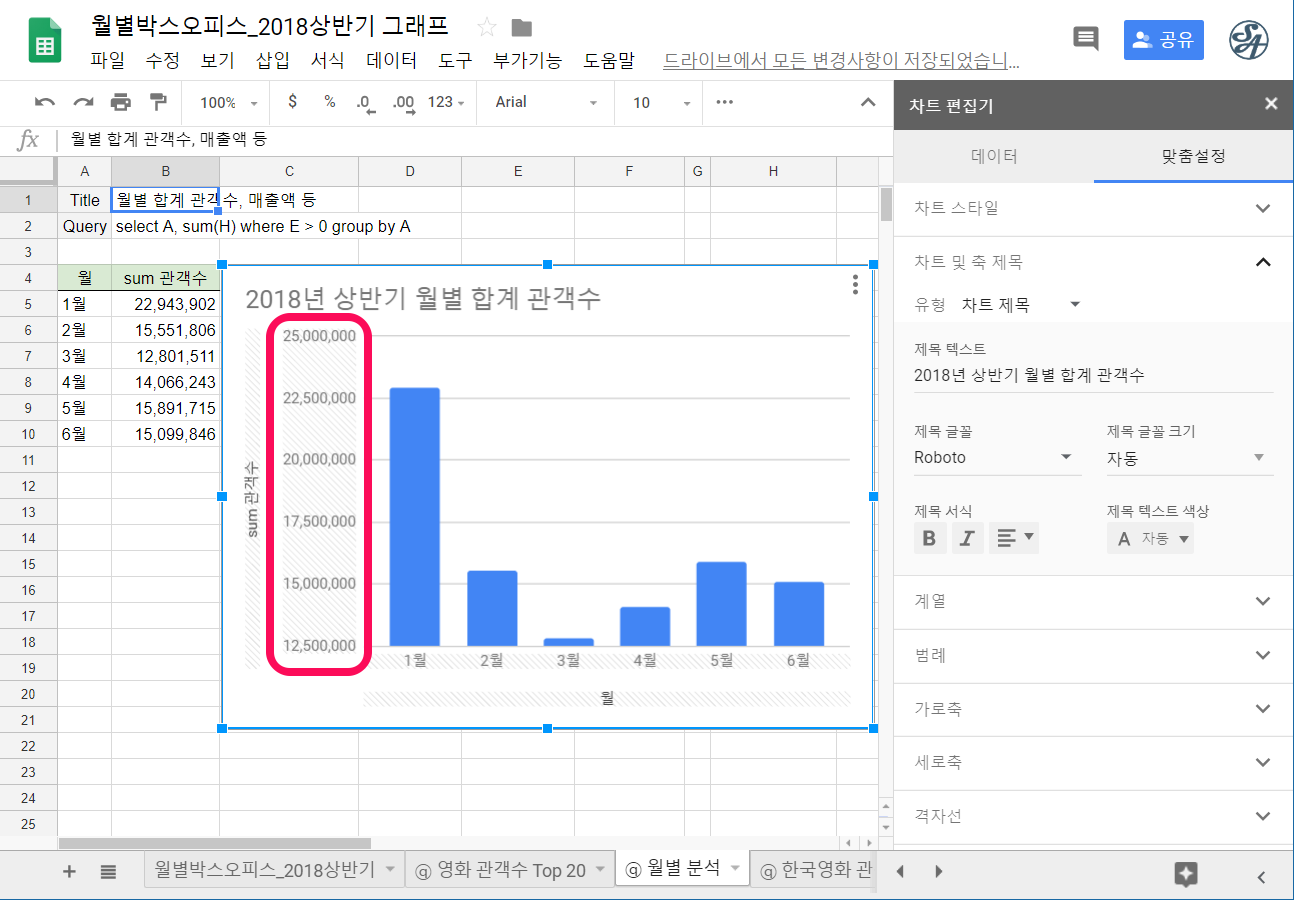Click the 공유 button

coord(1163,40)
